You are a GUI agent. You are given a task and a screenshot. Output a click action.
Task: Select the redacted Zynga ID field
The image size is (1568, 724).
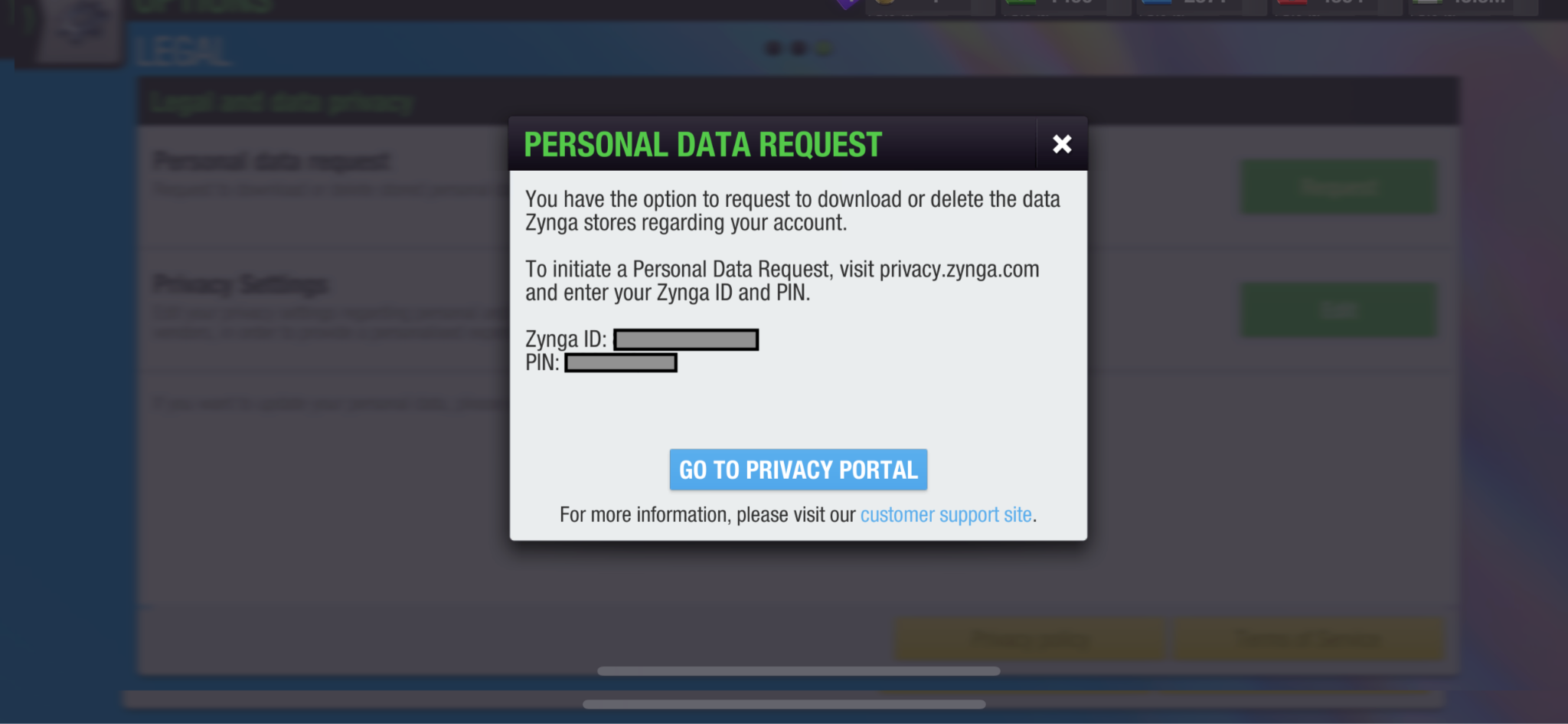686,339
